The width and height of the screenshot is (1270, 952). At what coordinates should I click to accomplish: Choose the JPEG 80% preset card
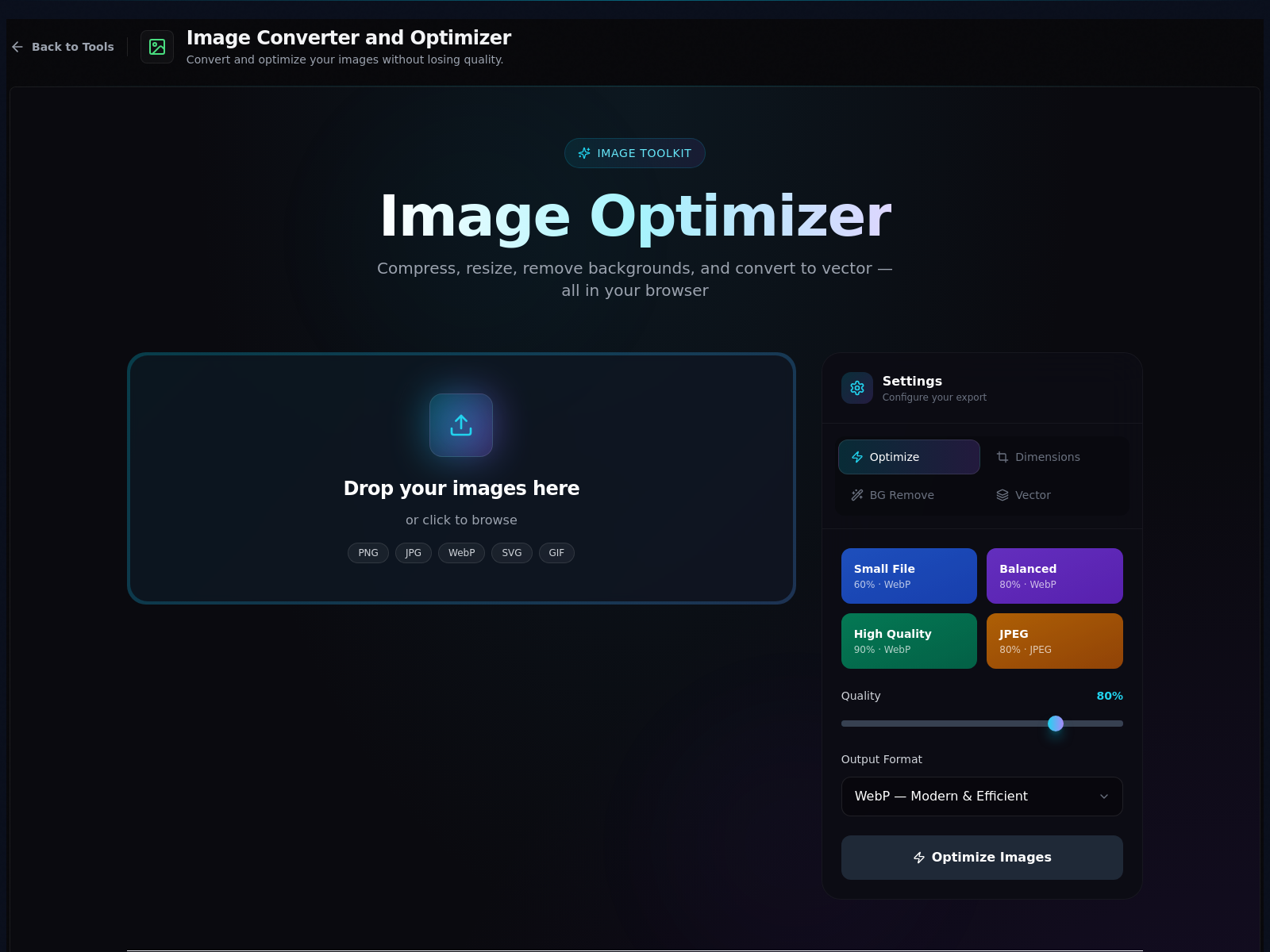point(1054,641)
